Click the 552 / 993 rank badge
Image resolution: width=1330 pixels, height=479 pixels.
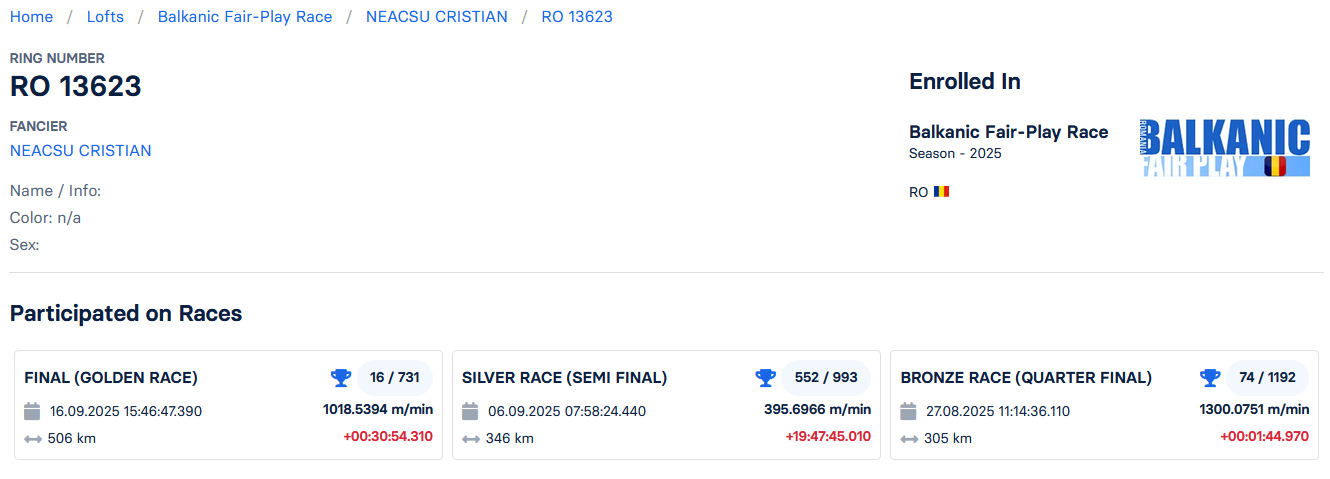tap(826, 378)
